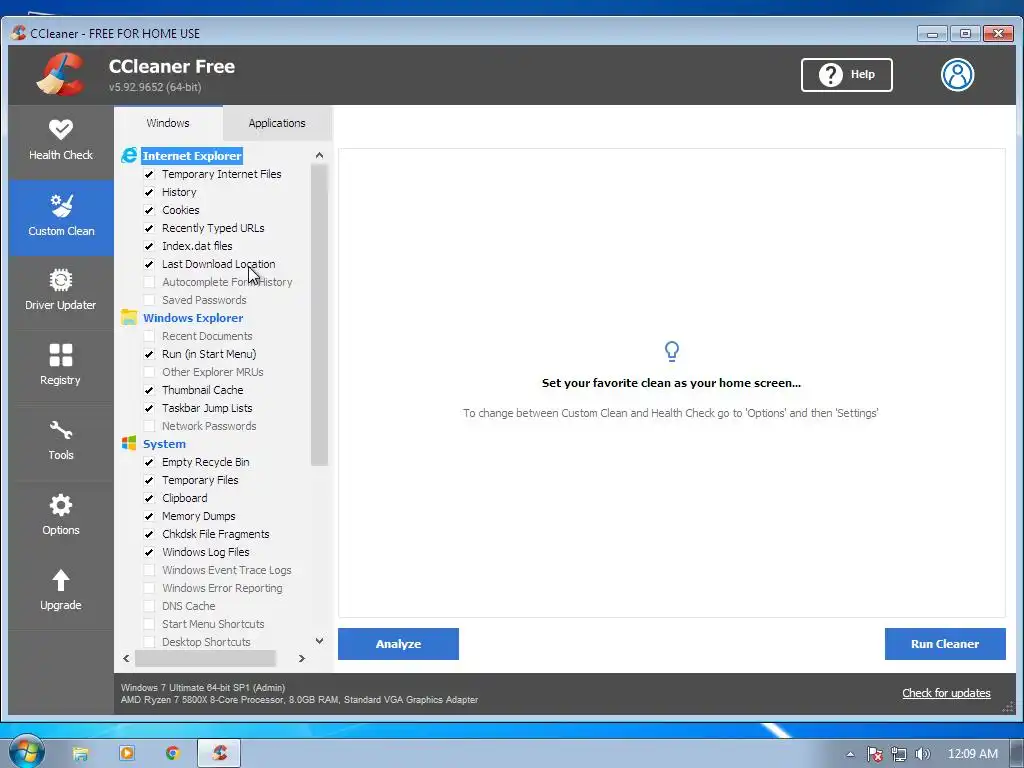Select the Internet Explorer heading

[192, 155]
